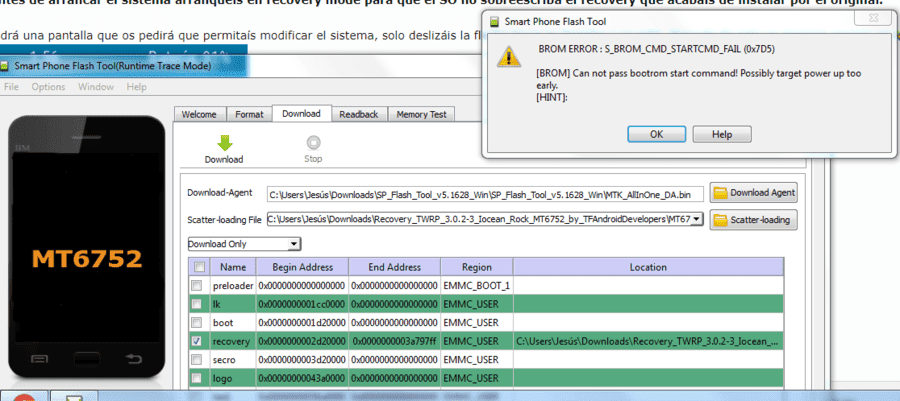
Task: Click the Location column header
Action: point(648,267)
